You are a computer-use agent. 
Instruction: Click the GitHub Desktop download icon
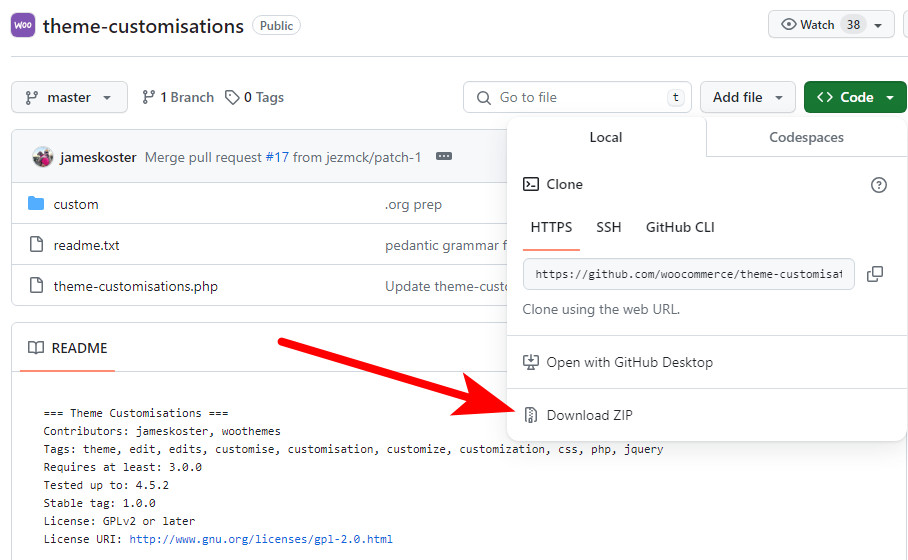click(530, 362)
